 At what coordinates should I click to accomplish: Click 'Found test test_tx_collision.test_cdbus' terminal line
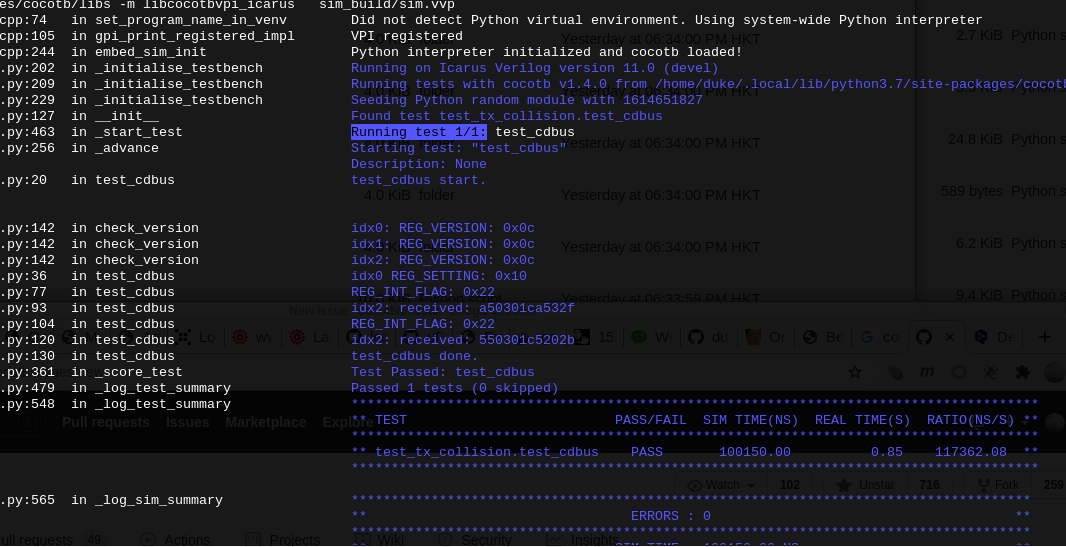pos(506,116)
